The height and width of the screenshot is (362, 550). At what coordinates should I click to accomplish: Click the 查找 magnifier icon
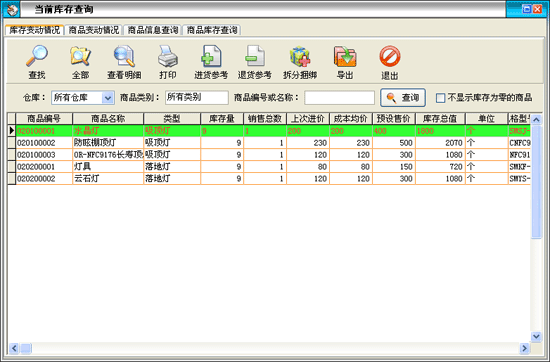[36, 56]
